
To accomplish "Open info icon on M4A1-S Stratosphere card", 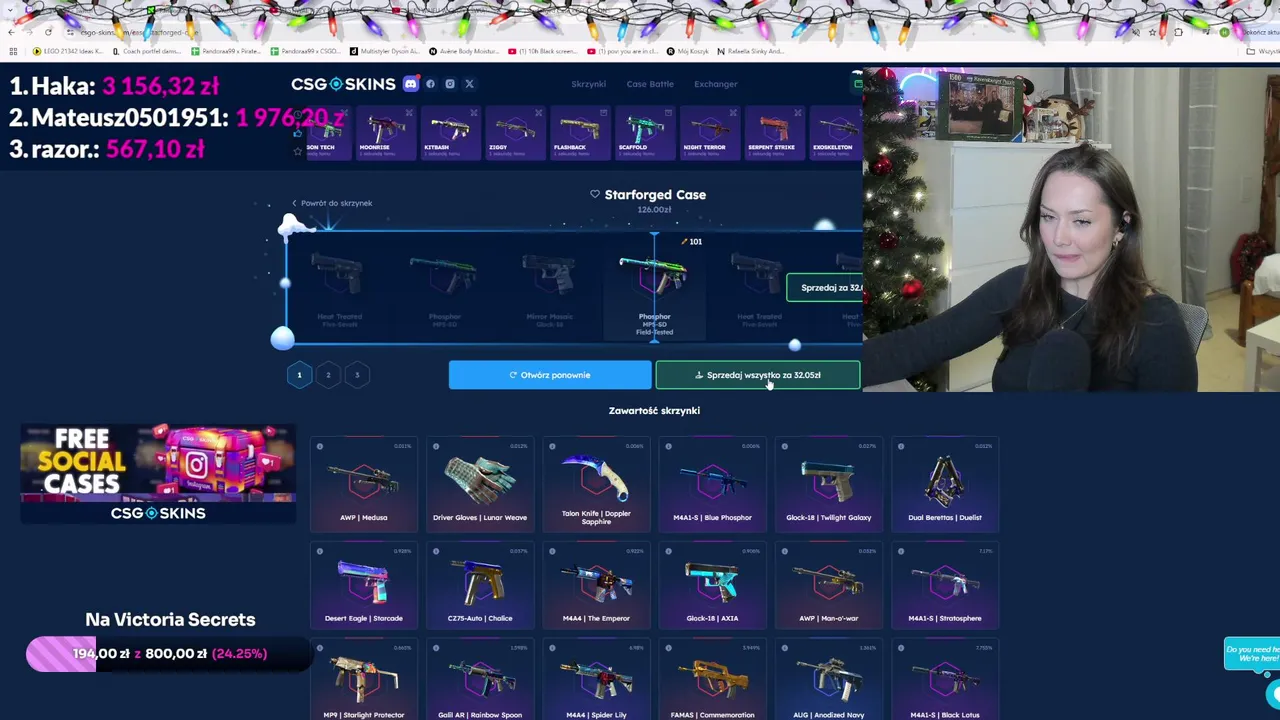I will (901, 551).
